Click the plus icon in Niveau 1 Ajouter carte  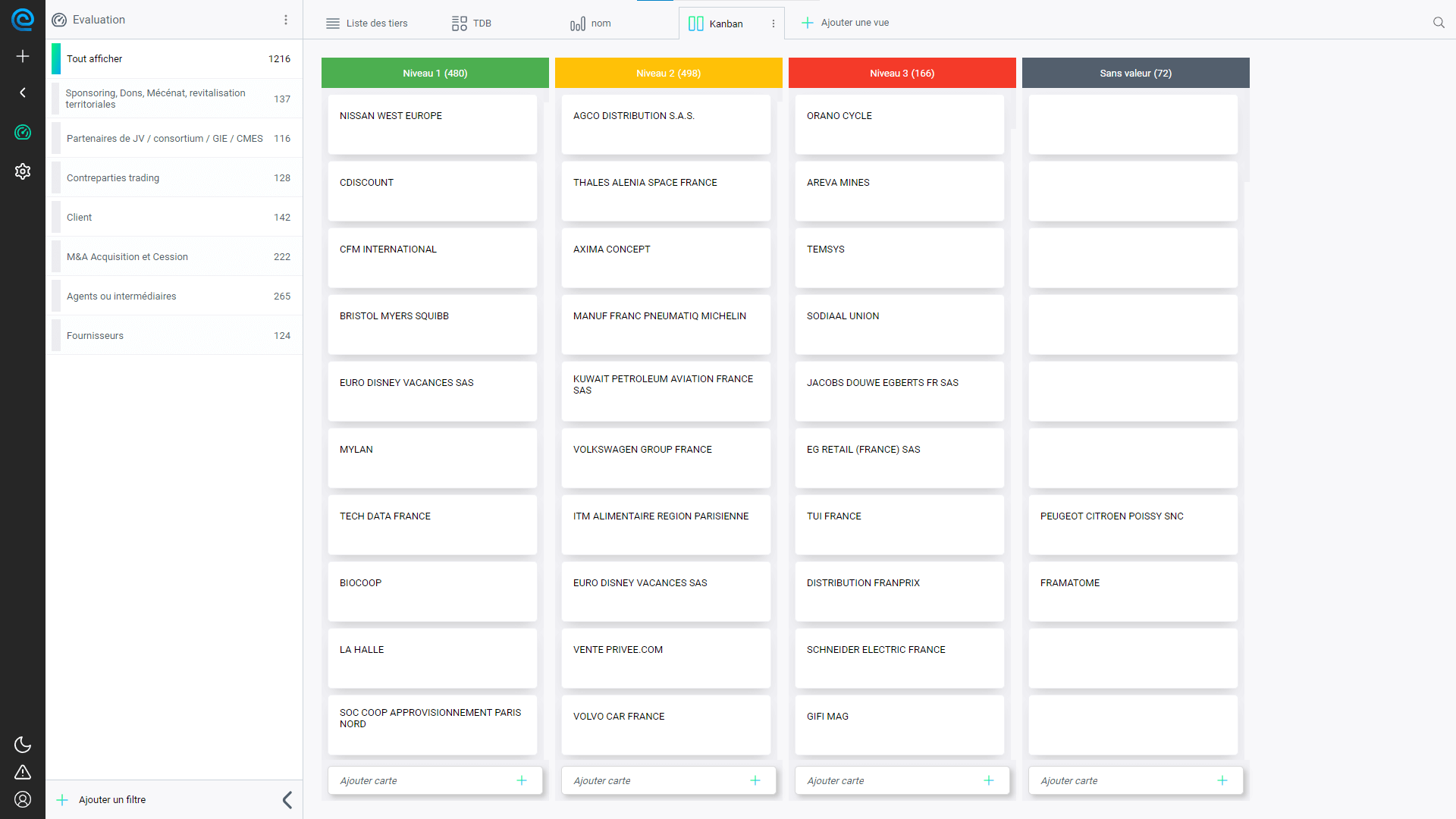tap(522, 780)
